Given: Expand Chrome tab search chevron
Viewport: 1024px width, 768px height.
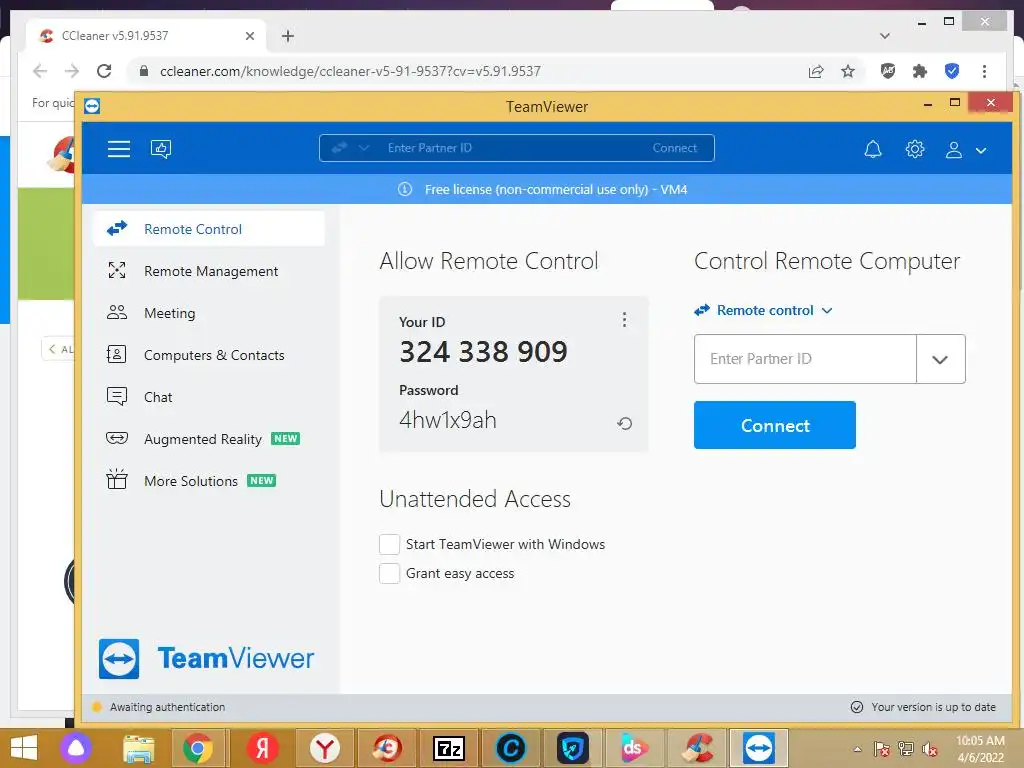Looking at the screenshot, I should pyautogui.click(x=884, y=36).
